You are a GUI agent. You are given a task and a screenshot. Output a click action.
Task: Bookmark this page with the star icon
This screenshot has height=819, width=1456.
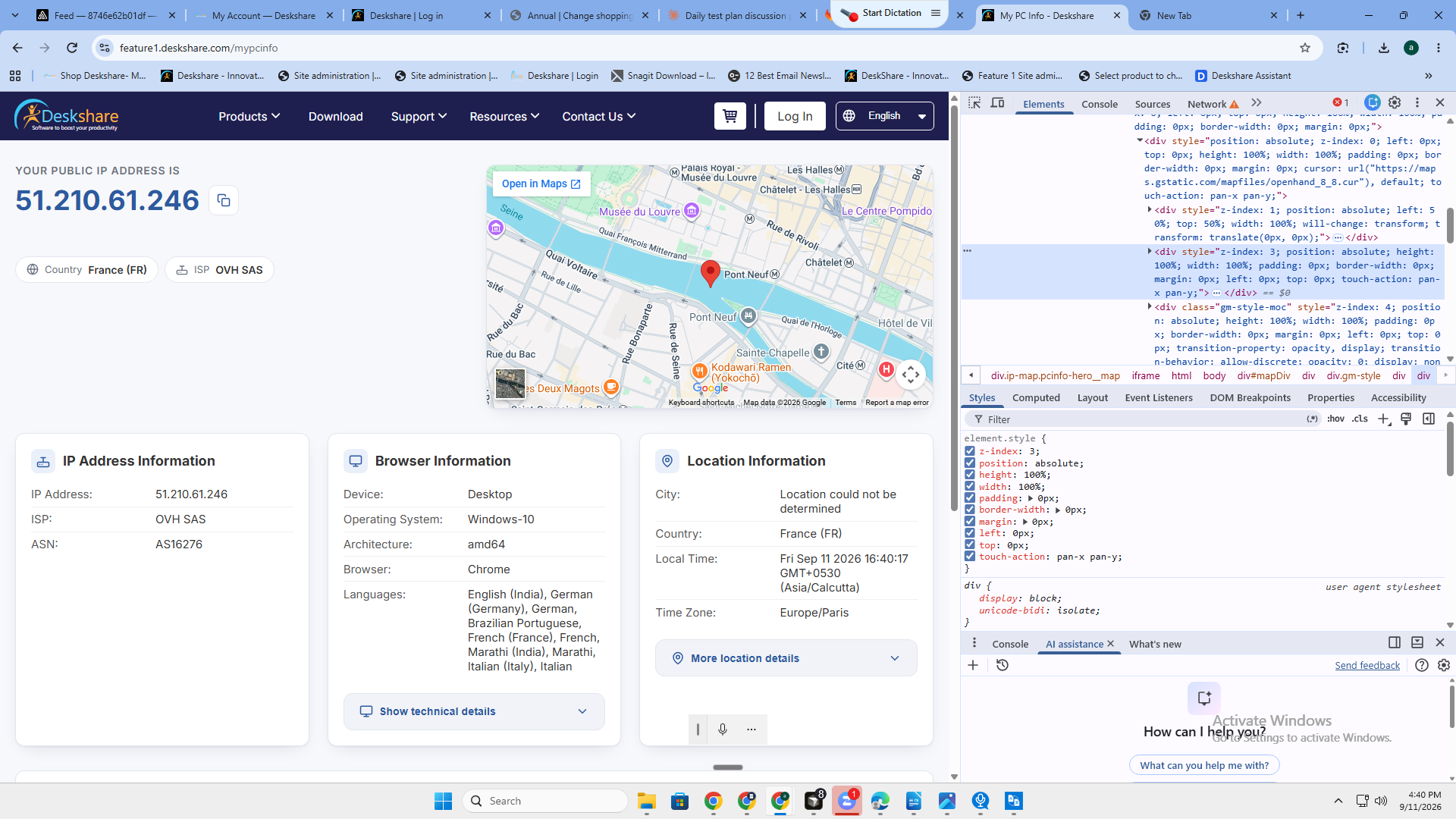[x=1305, y=48]
